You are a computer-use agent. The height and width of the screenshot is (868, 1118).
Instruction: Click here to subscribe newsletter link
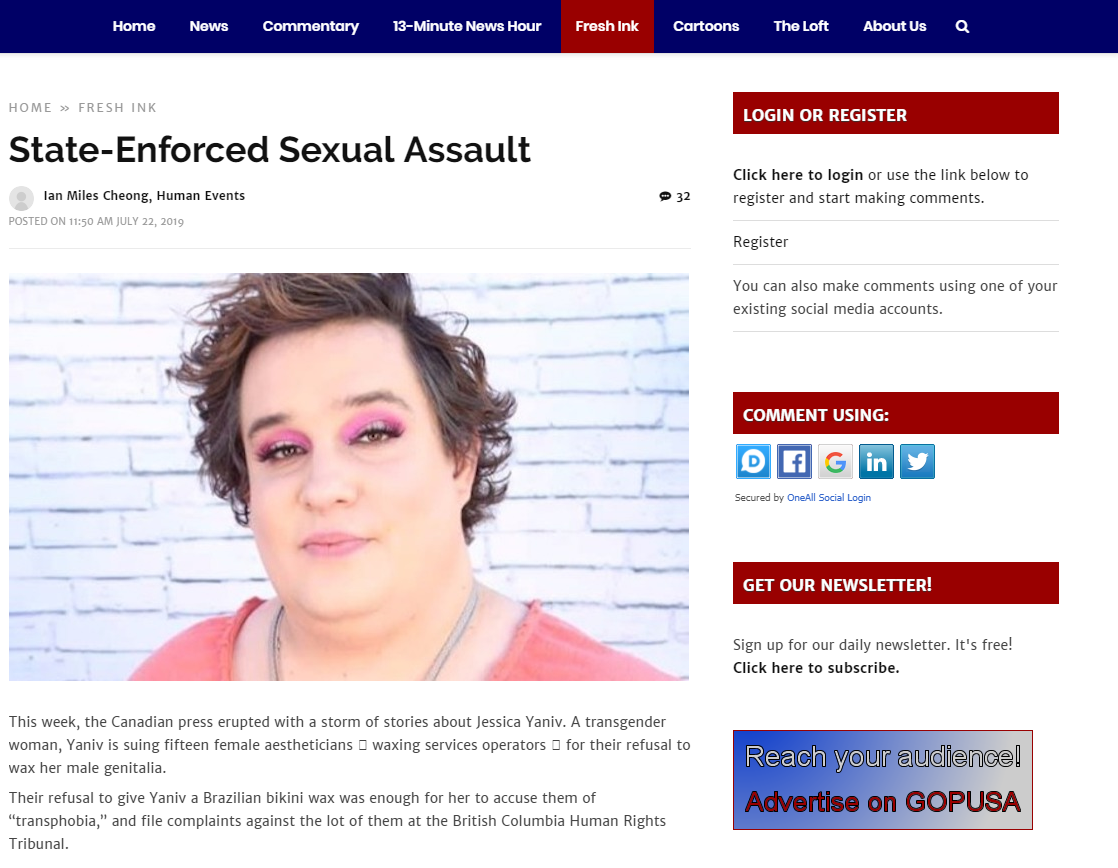[x=816, y=668]
